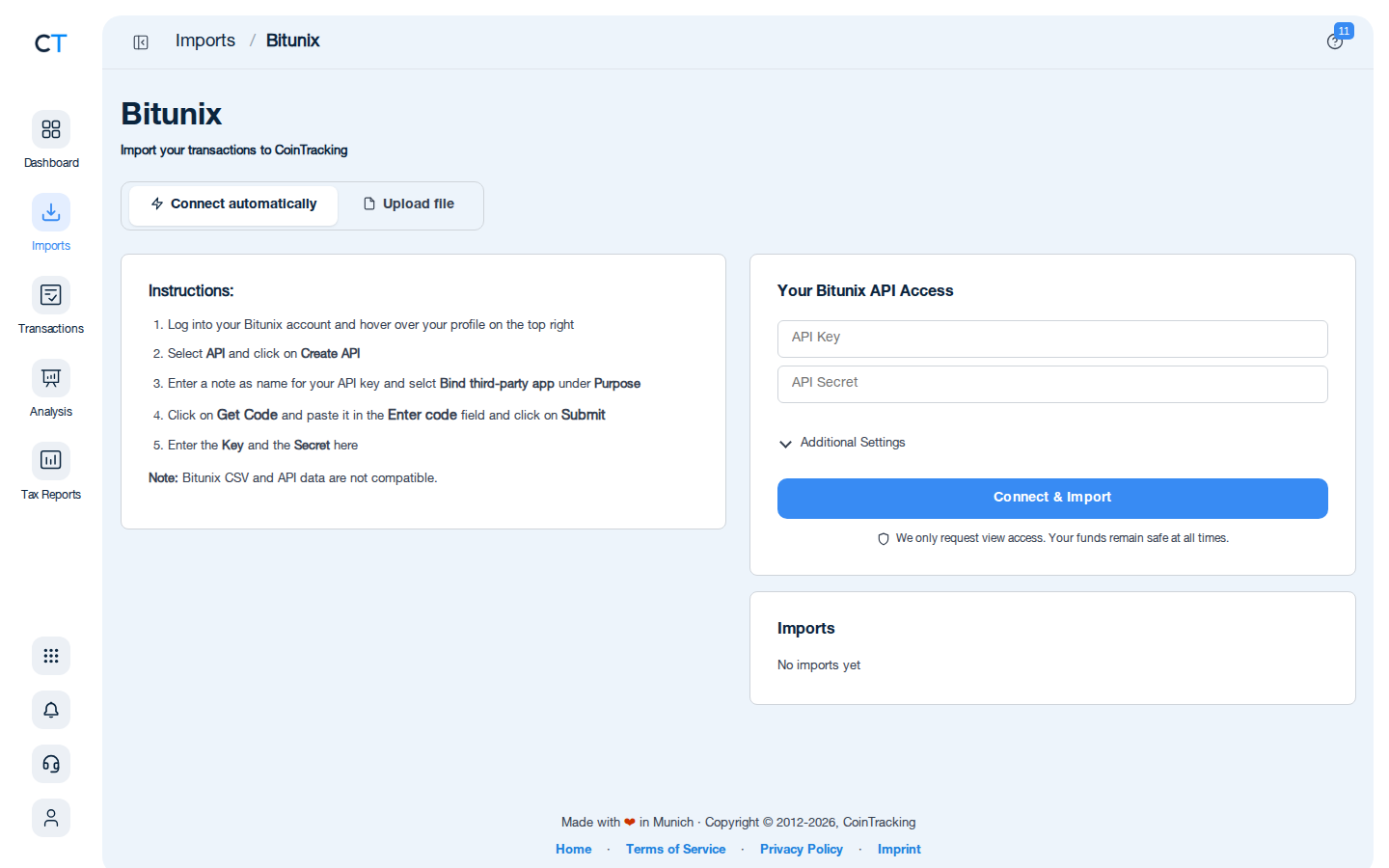
Task: Click instruction step 'Enter the Key and the Secret here'
Action: pyautogui.click(x=262, y=446)
